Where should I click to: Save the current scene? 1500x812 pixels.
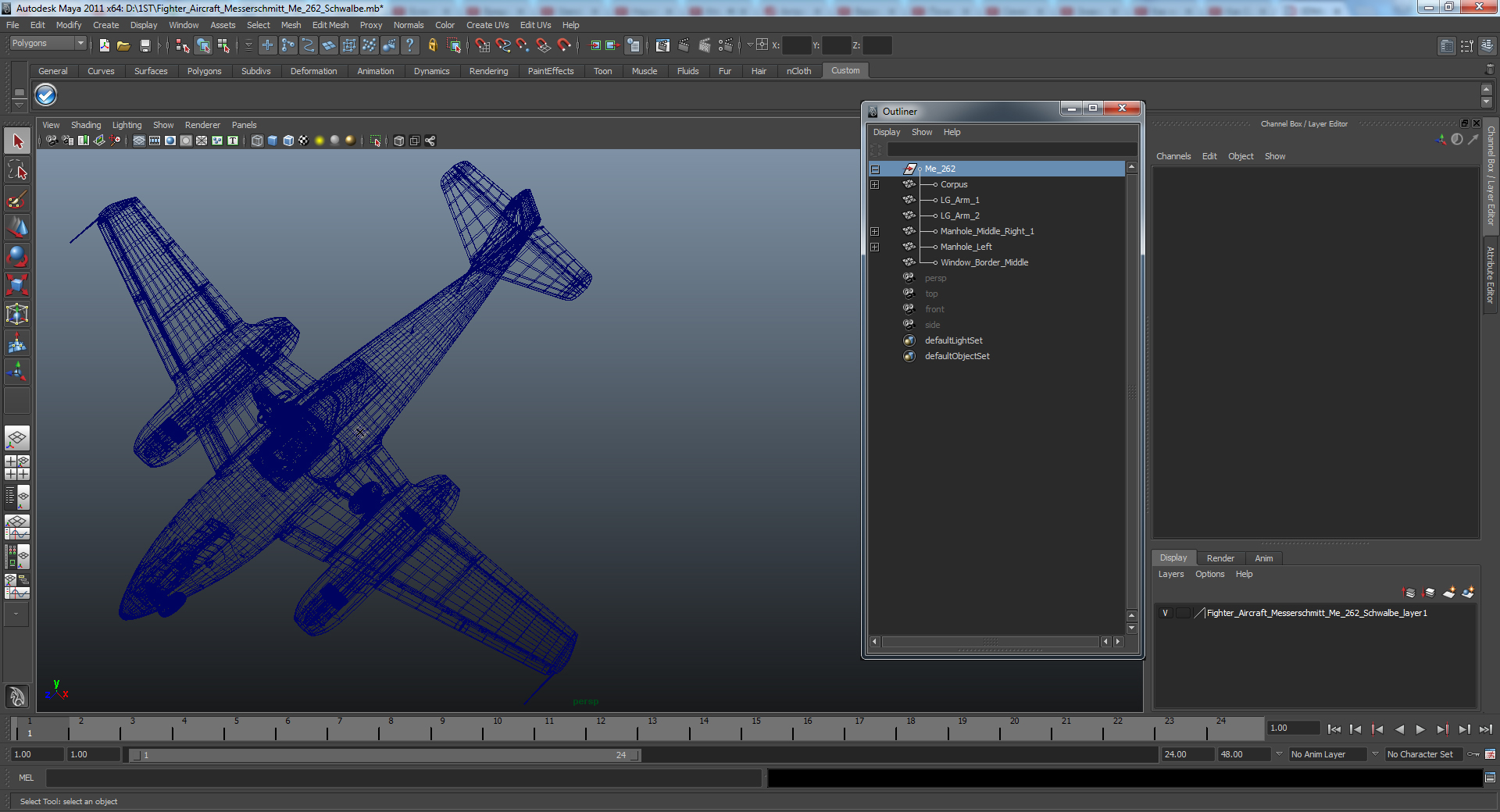[x=145, y=45]
